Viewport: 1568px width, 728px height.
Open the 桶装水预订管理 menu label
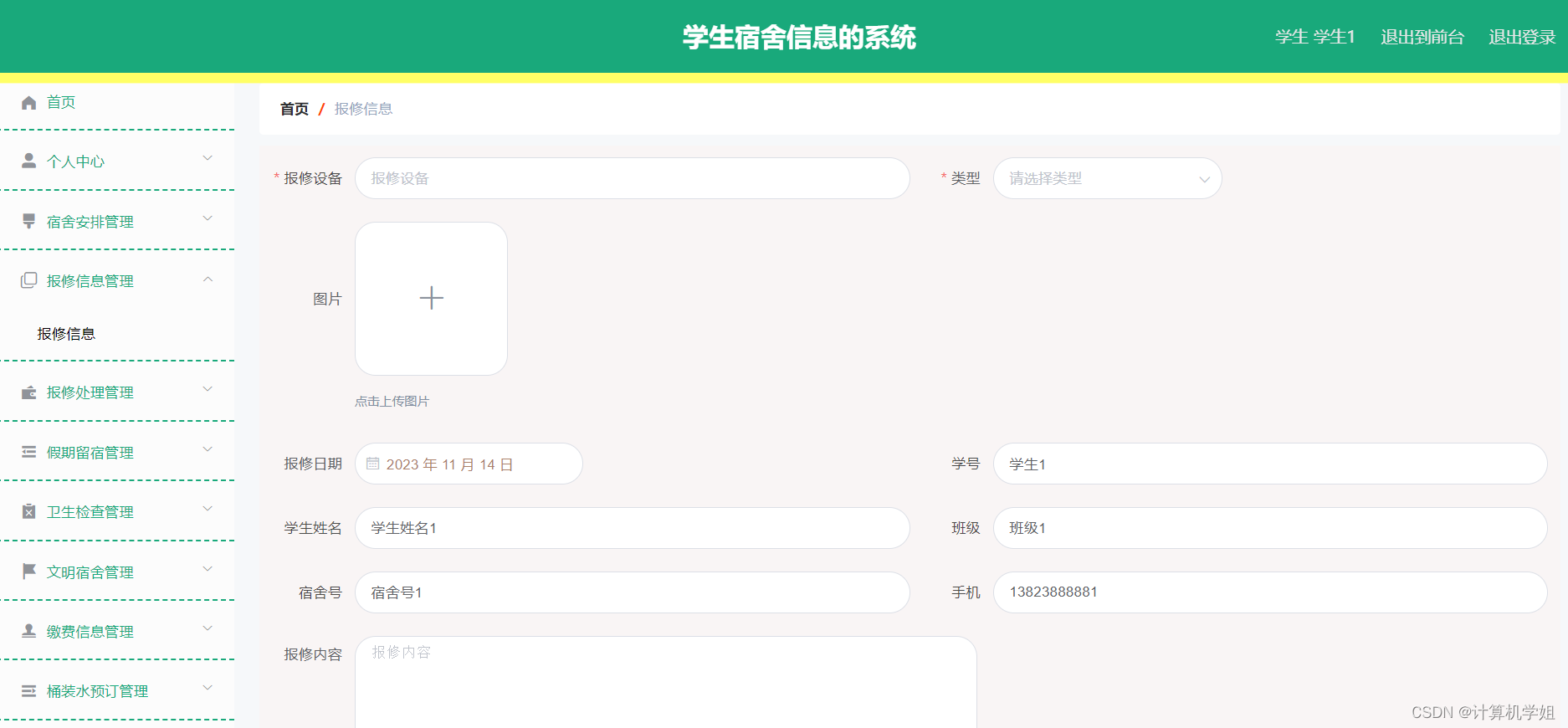click(x=97, y=691)
